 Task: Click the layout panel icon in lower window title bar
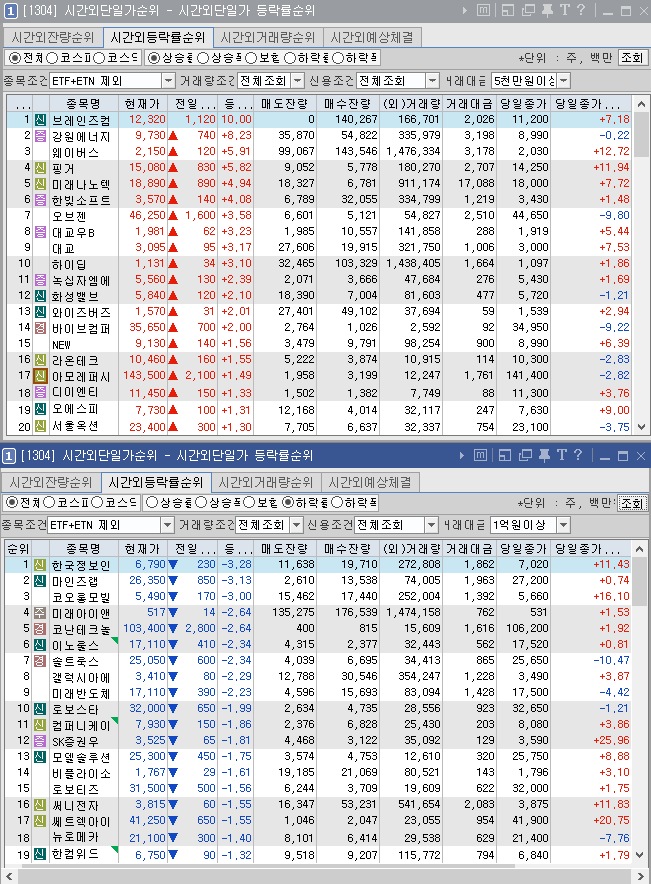pyautogui.click(x=504, y=455)
